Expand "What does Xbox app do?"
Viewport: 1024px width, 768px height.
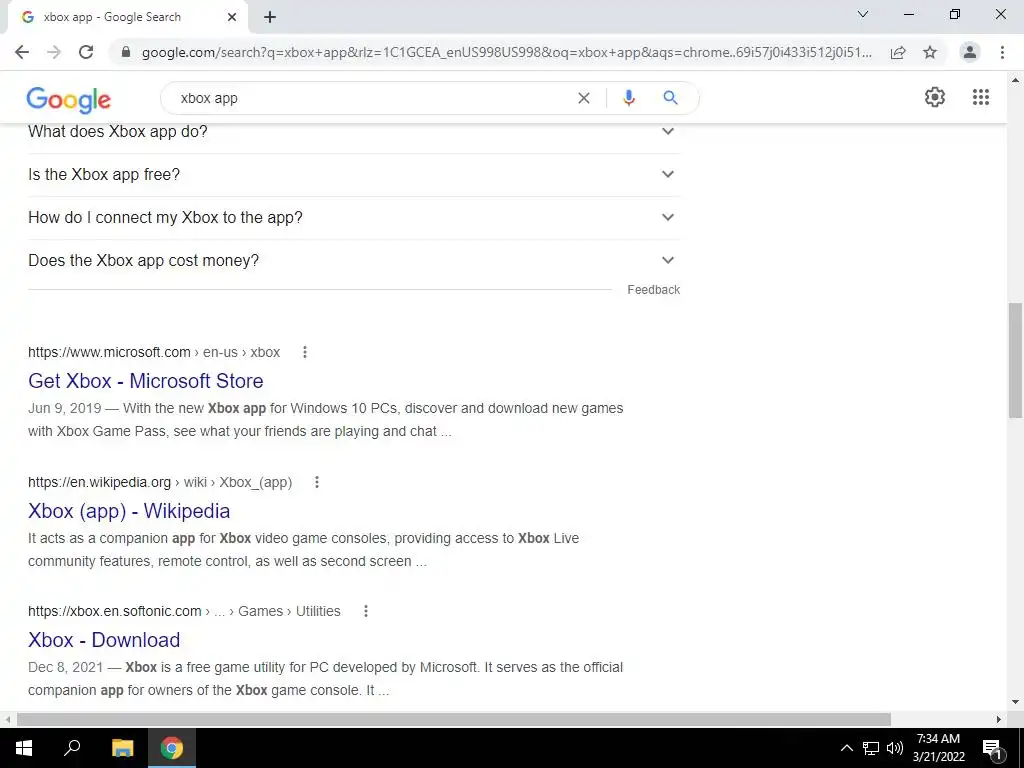pos(354,132)
